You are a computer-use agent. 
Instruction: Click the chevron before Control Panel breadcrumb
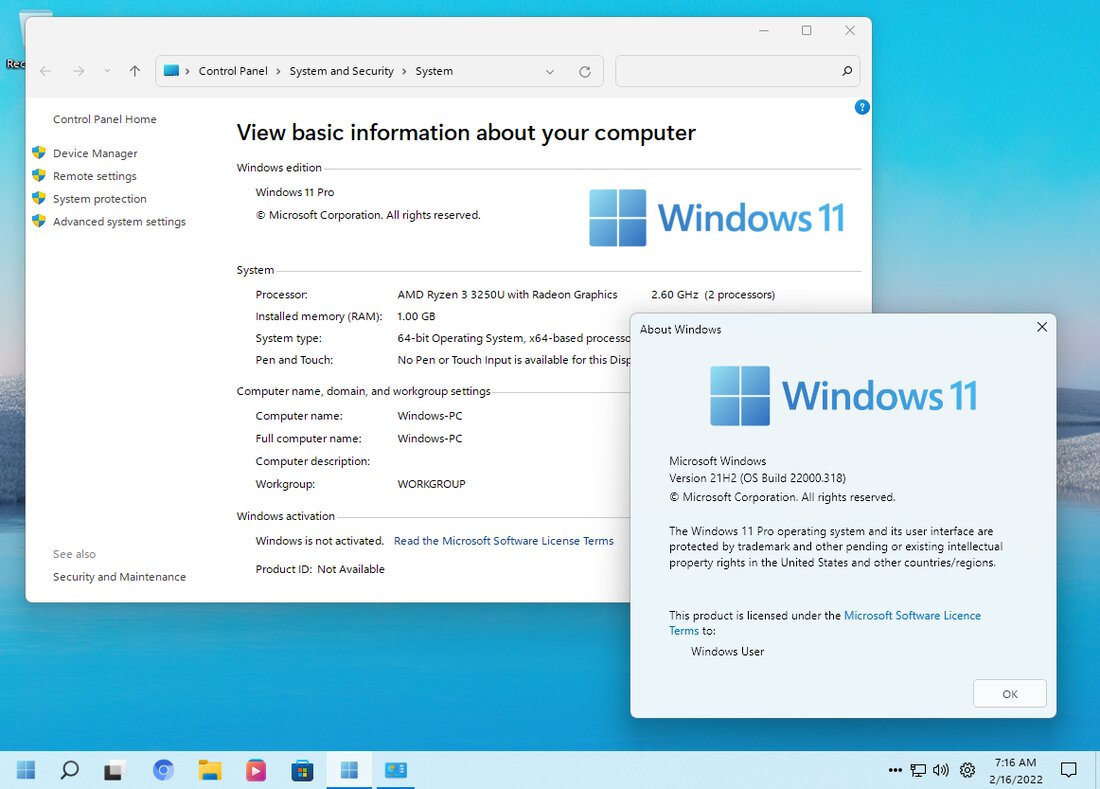pos(187,72)
